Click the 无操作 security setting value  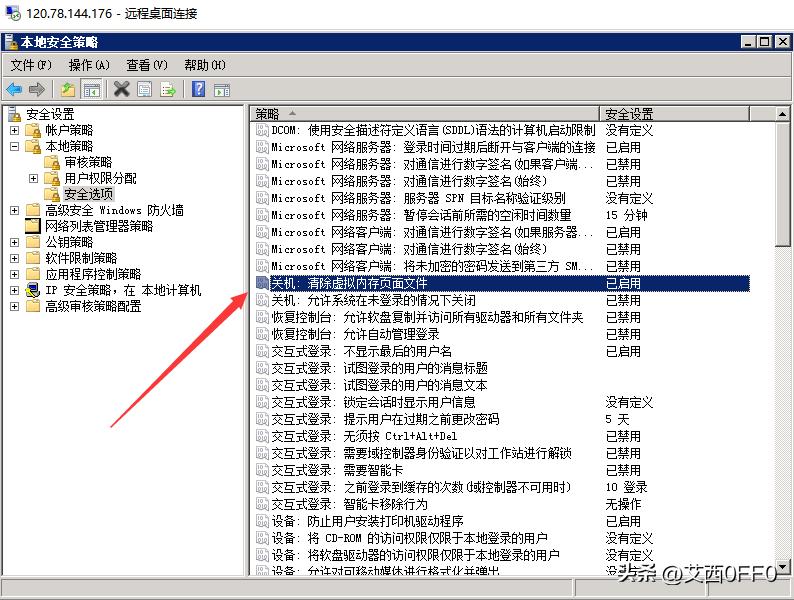click(623, 504)
